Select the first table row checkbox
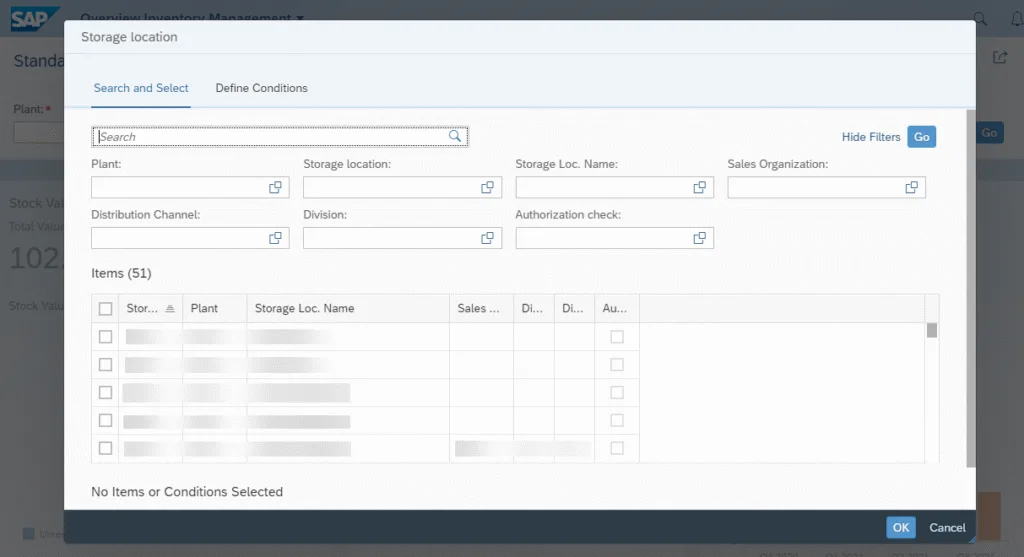Screen dimensions: 1024x557 [x=105, y=336]
